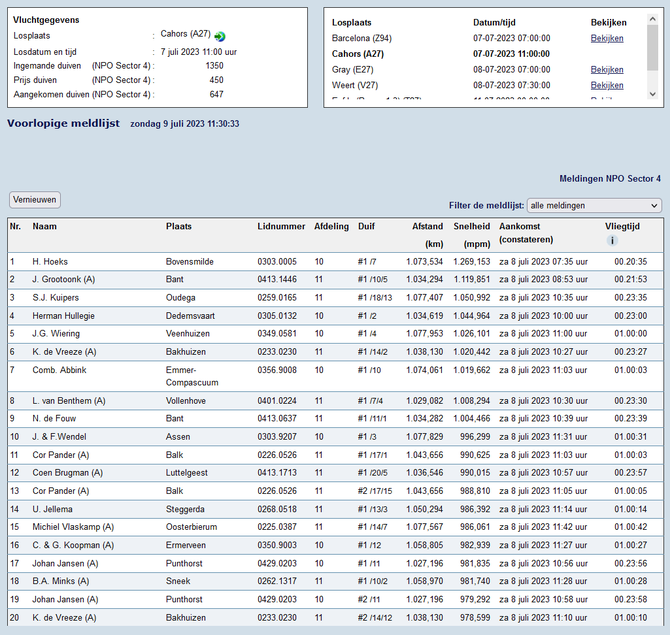This screenshot has width=670, height=635.
Task: Select name J. Grootoonk (A) in row 2
Action: [64, 279]
